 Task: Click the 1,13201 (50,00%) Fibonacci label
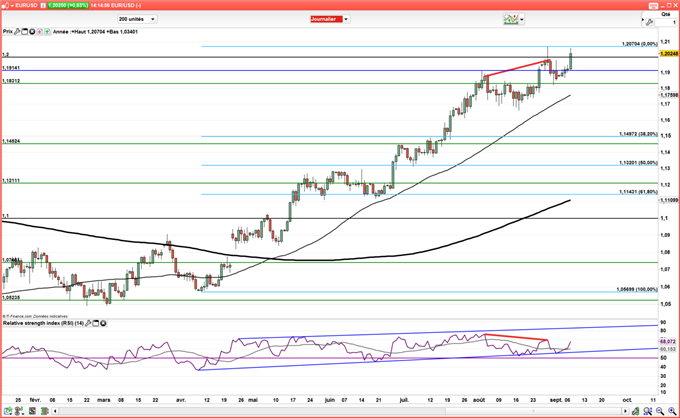coord(638,163)
